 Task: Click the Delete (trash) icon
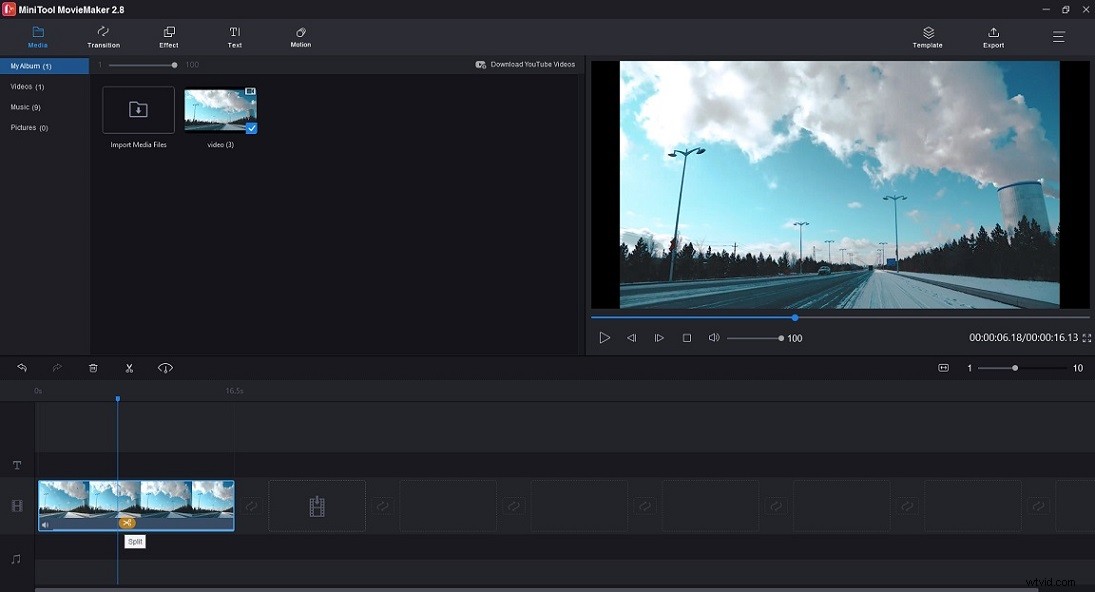[93, 367]
